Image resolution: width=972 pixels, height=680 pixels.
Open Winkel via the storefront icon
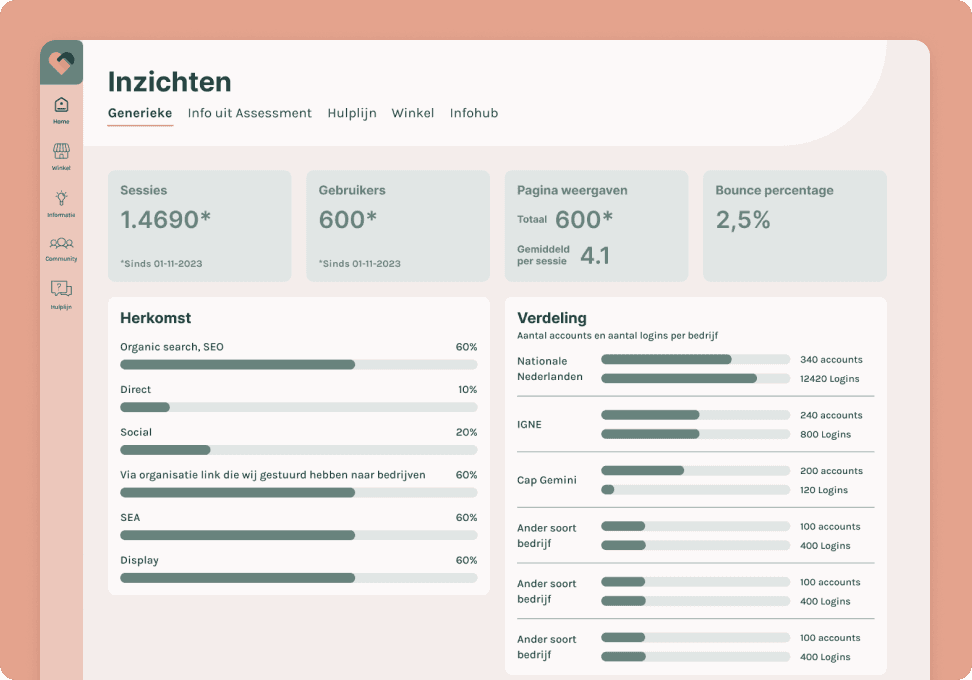(60, 155)
